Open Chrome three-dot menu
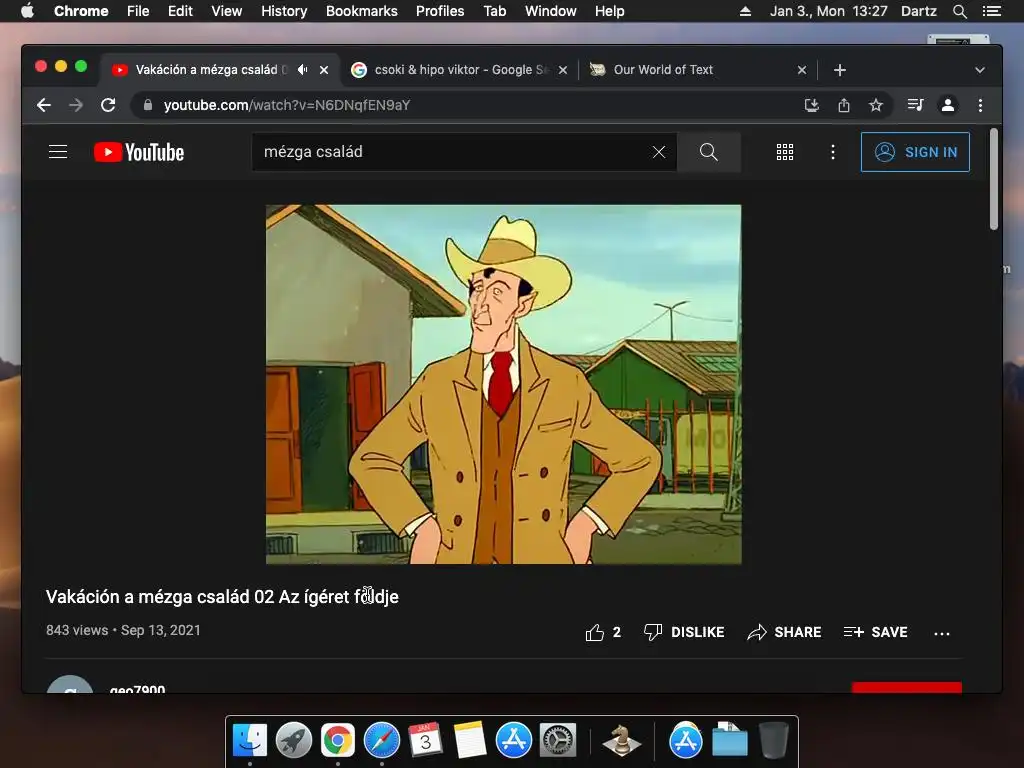The width and height of the screenshot is (1024, 768). pyautogui.click(x=980, y=105)
